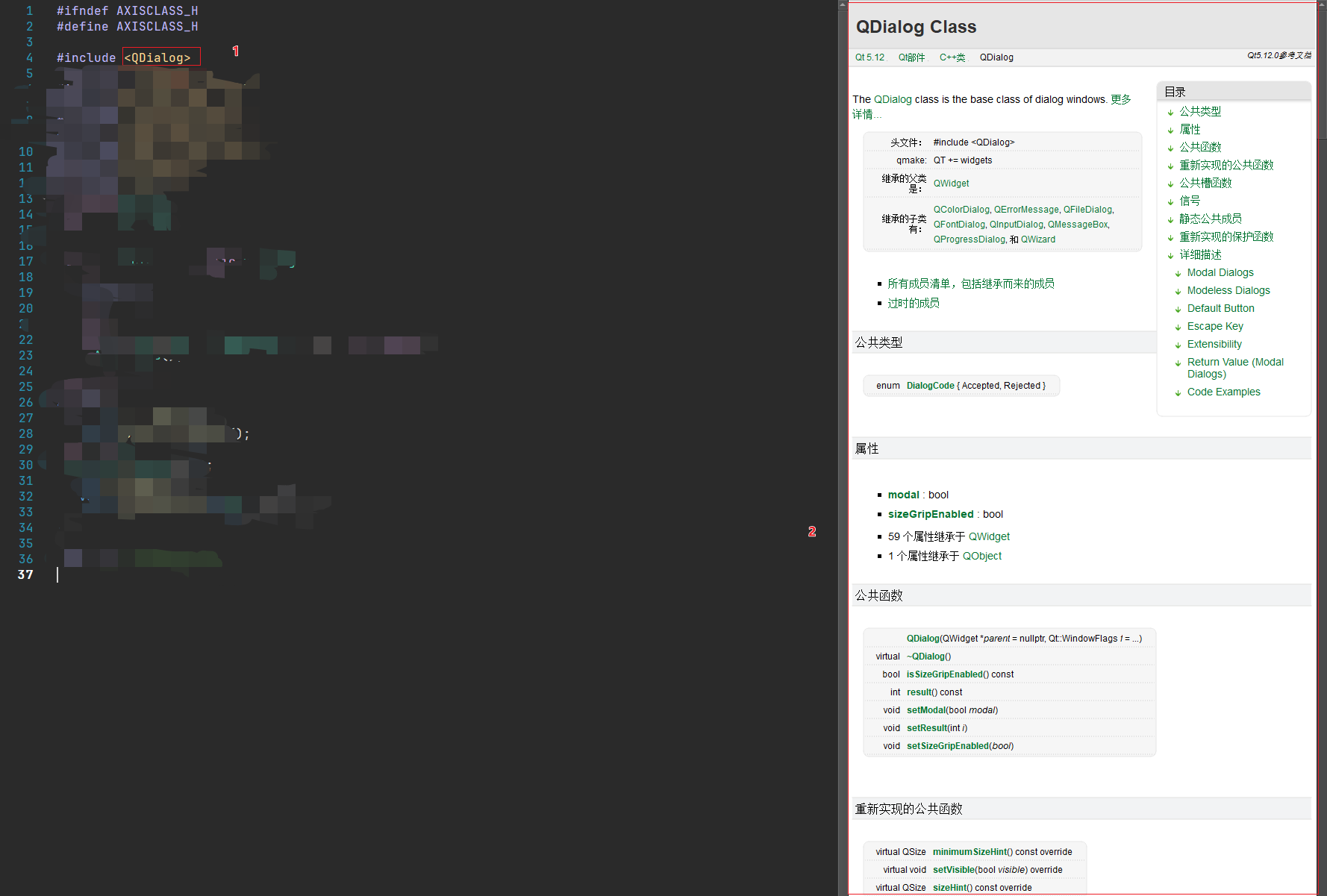This screenshot has width=1327, height=896.
Task: Jump to Code Examples in contents
Action: tap(1223, 392)
